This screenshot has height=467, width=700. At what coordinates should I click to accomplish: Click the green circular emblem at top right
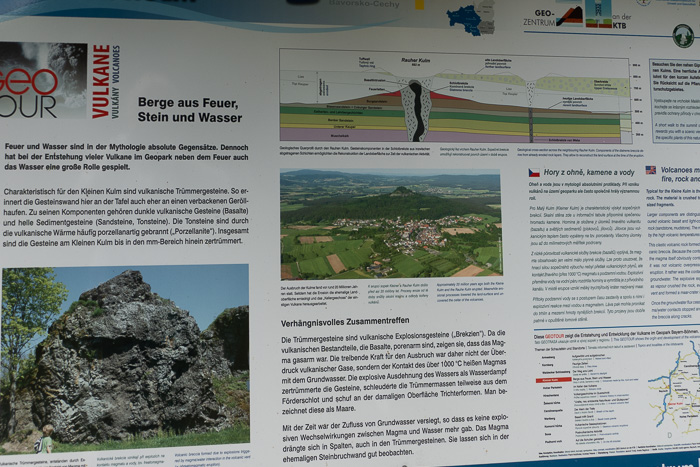click(x=683, y=35)
